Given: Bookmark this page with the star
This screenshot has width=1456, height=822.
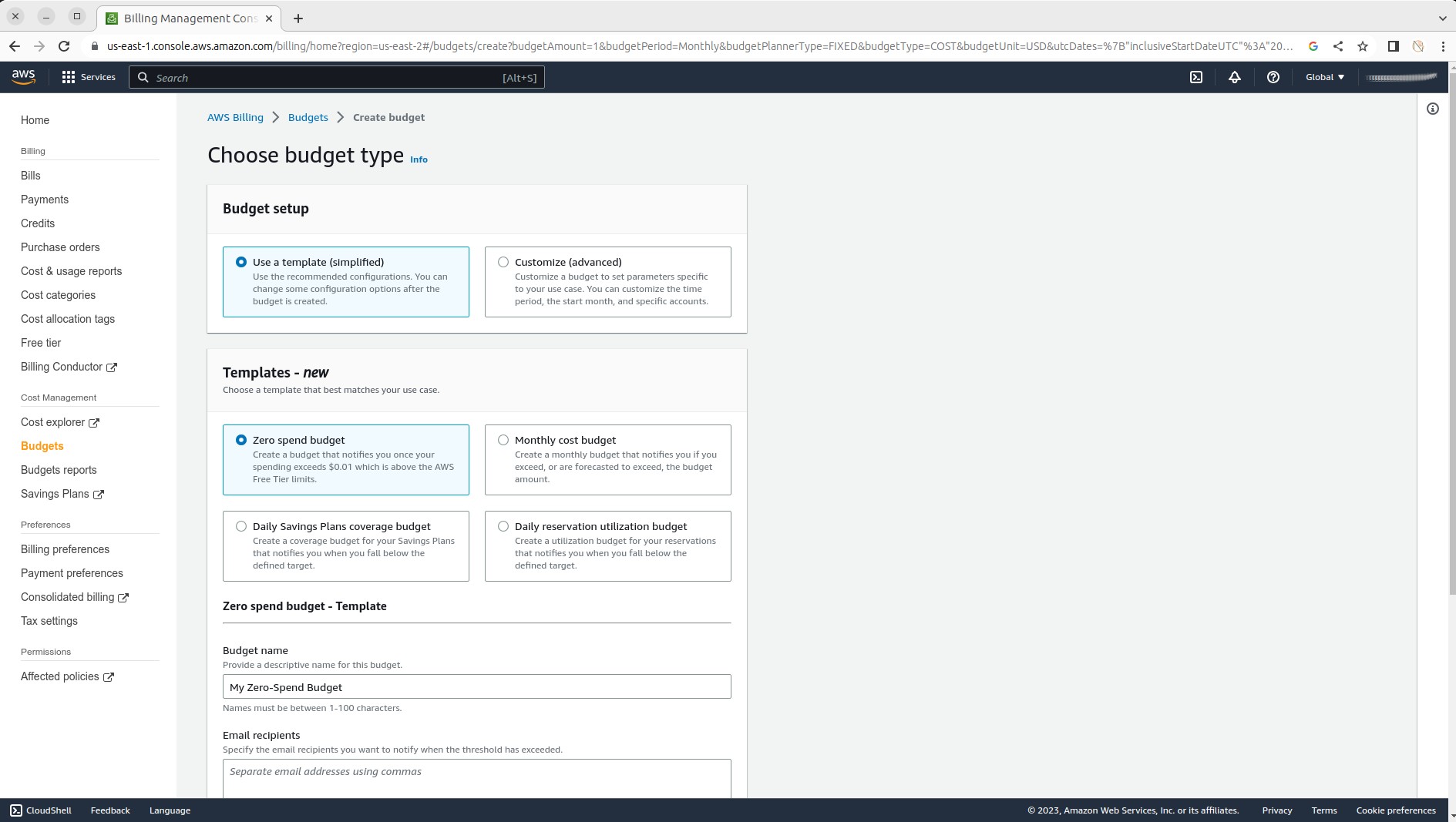Looking at the screenshot, I should click(x=1363, y=46).
